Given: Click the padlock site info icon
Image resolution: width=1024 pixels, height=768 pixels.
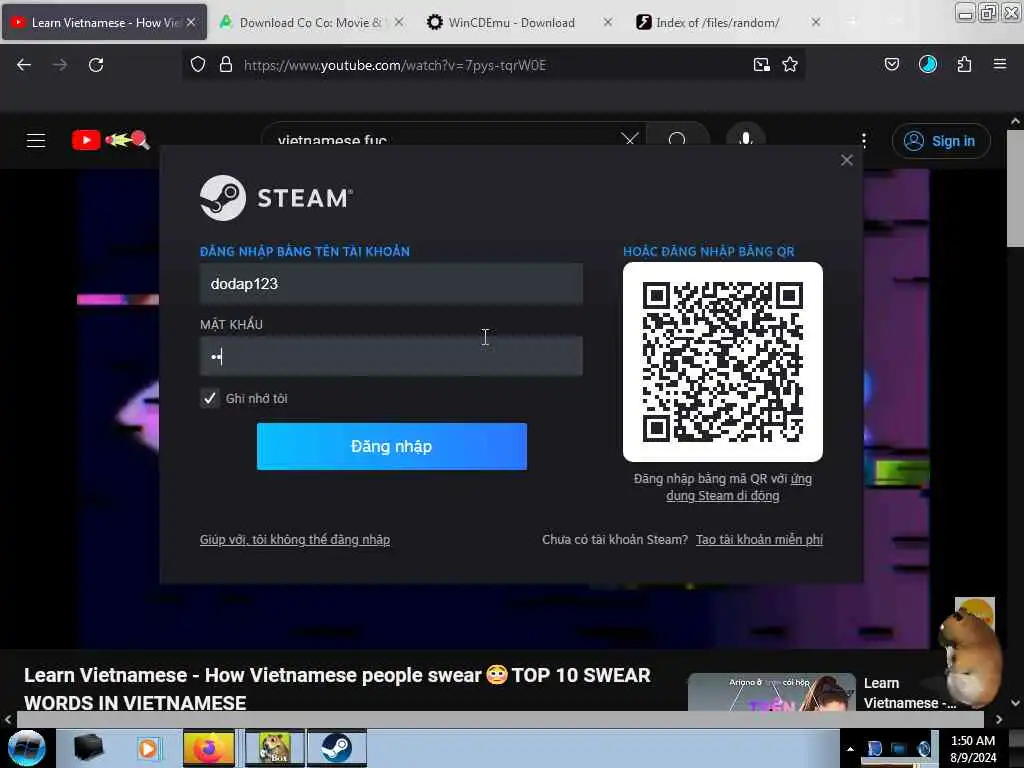Looking at the screenshot, I should 226,65.
